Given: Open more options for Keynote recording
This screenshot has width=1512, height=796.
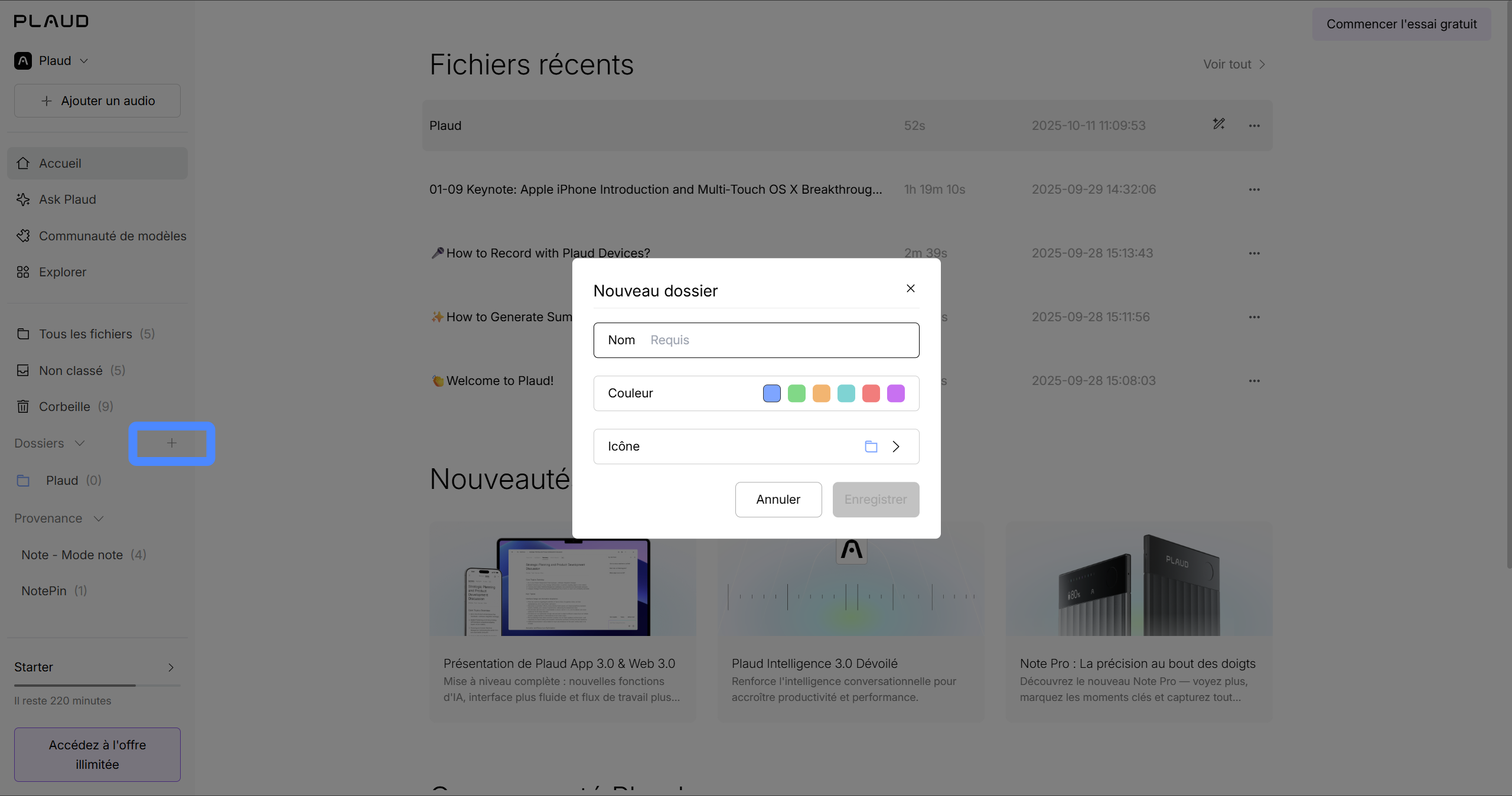Looking at the screenshot, I should click(x=1254, y=190).
